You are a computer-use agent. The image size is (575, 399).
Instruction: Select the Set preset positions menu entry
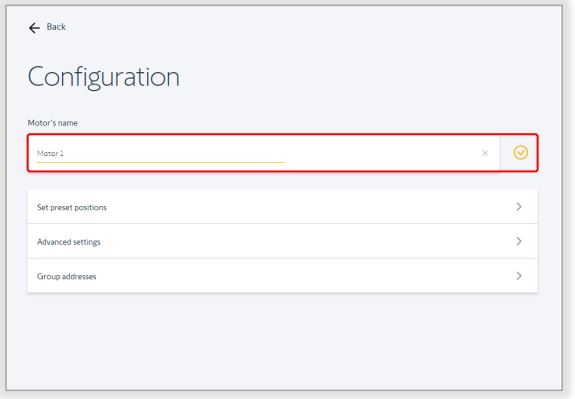(282, 207)
